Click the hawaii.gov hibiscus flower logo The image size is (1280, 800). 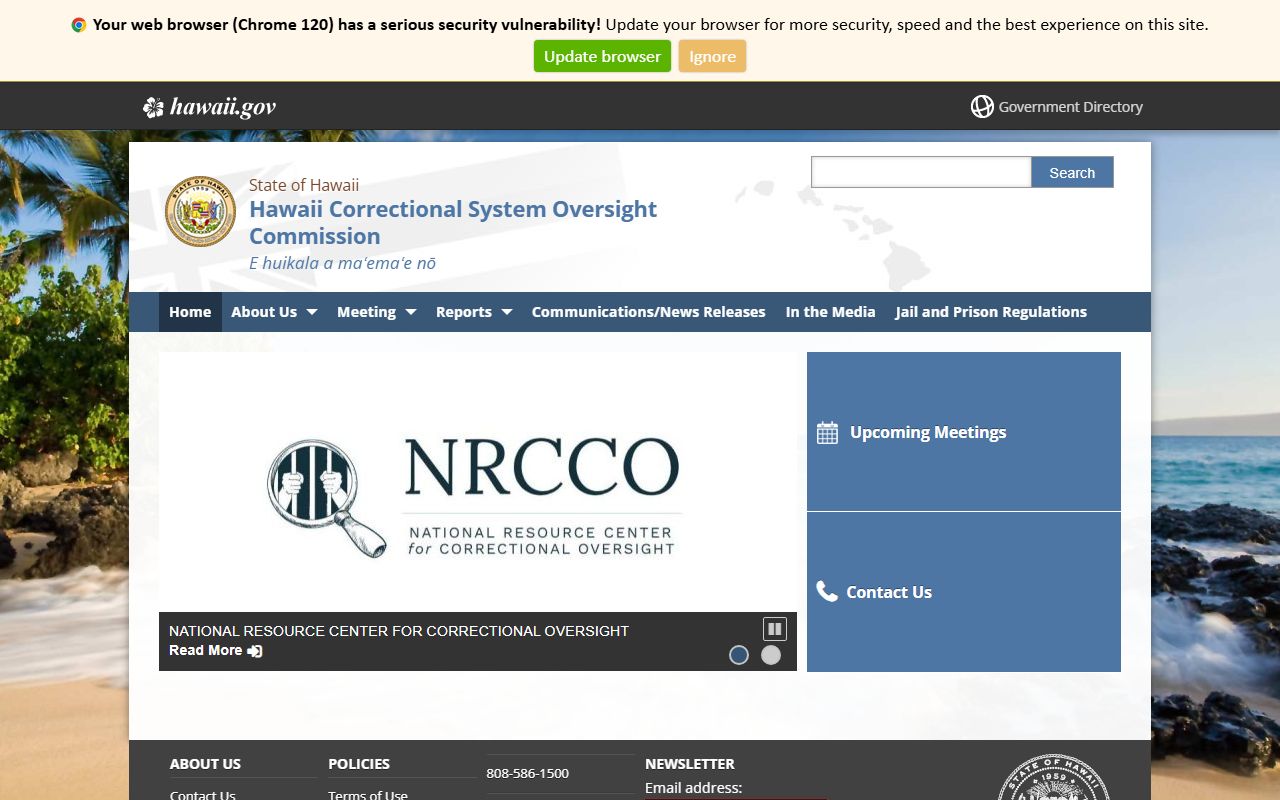[x=153, y=107]
